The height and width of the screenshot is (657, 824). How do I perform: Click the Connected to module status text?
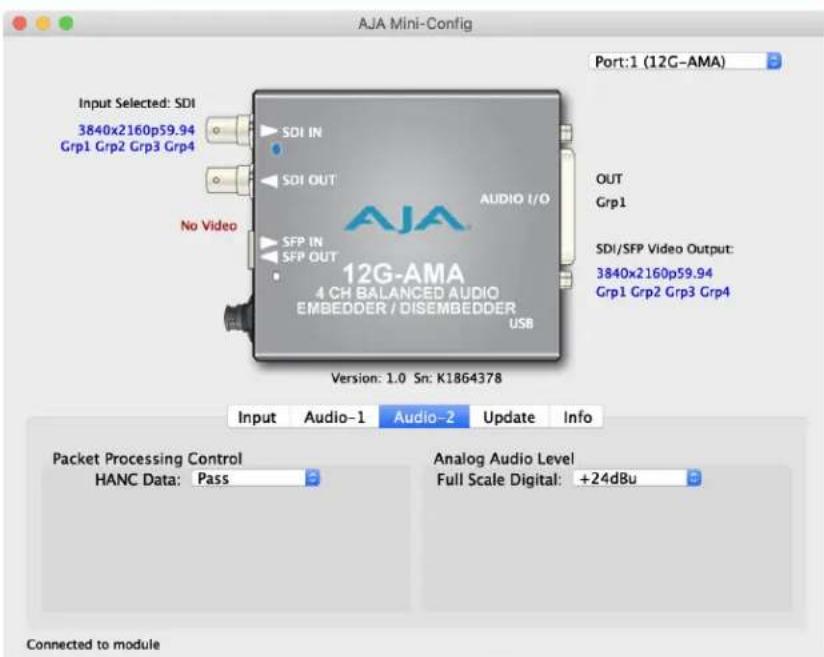point(93,644)
